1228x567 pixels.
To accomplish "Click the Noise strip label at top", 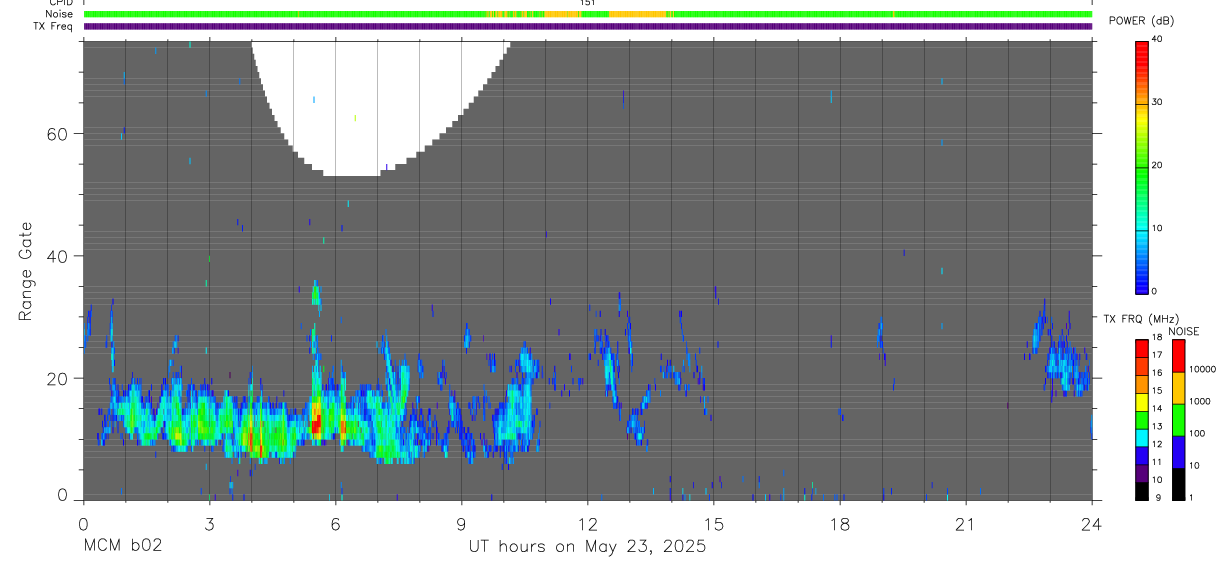I will [x=59, y=14].
